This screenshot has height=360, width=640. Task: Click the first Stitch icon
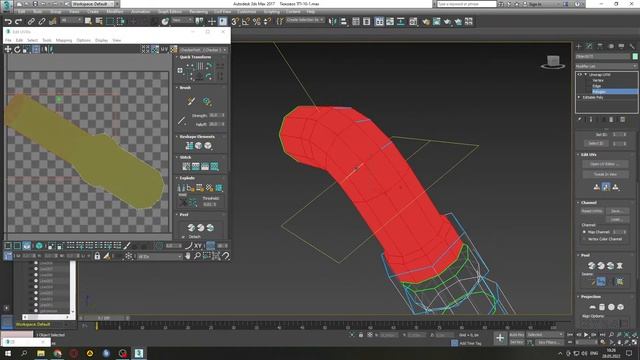pyautogui.click(x=186, y=166)
